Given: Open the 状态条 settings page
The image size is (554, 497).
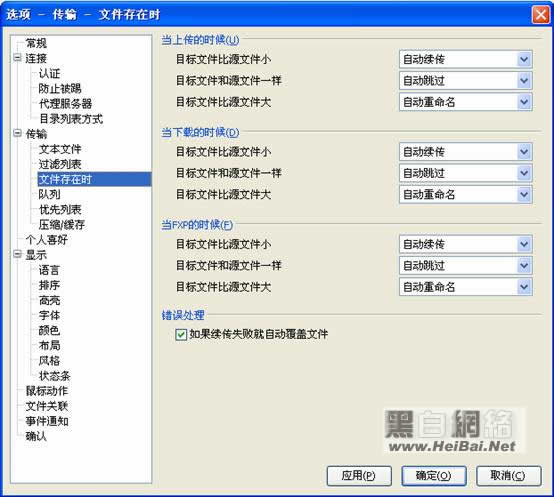Looking at the screenshot, I should click(x=55, y=376).
